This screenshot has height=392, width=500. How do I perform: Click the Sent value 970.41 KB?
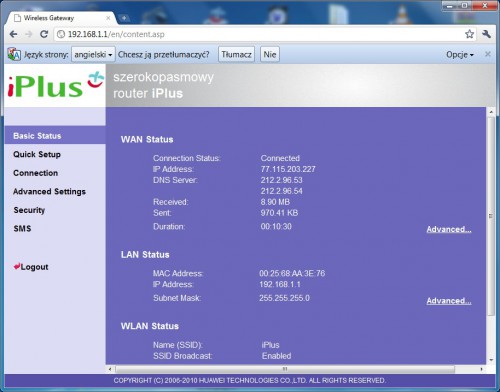coord(279,213)
